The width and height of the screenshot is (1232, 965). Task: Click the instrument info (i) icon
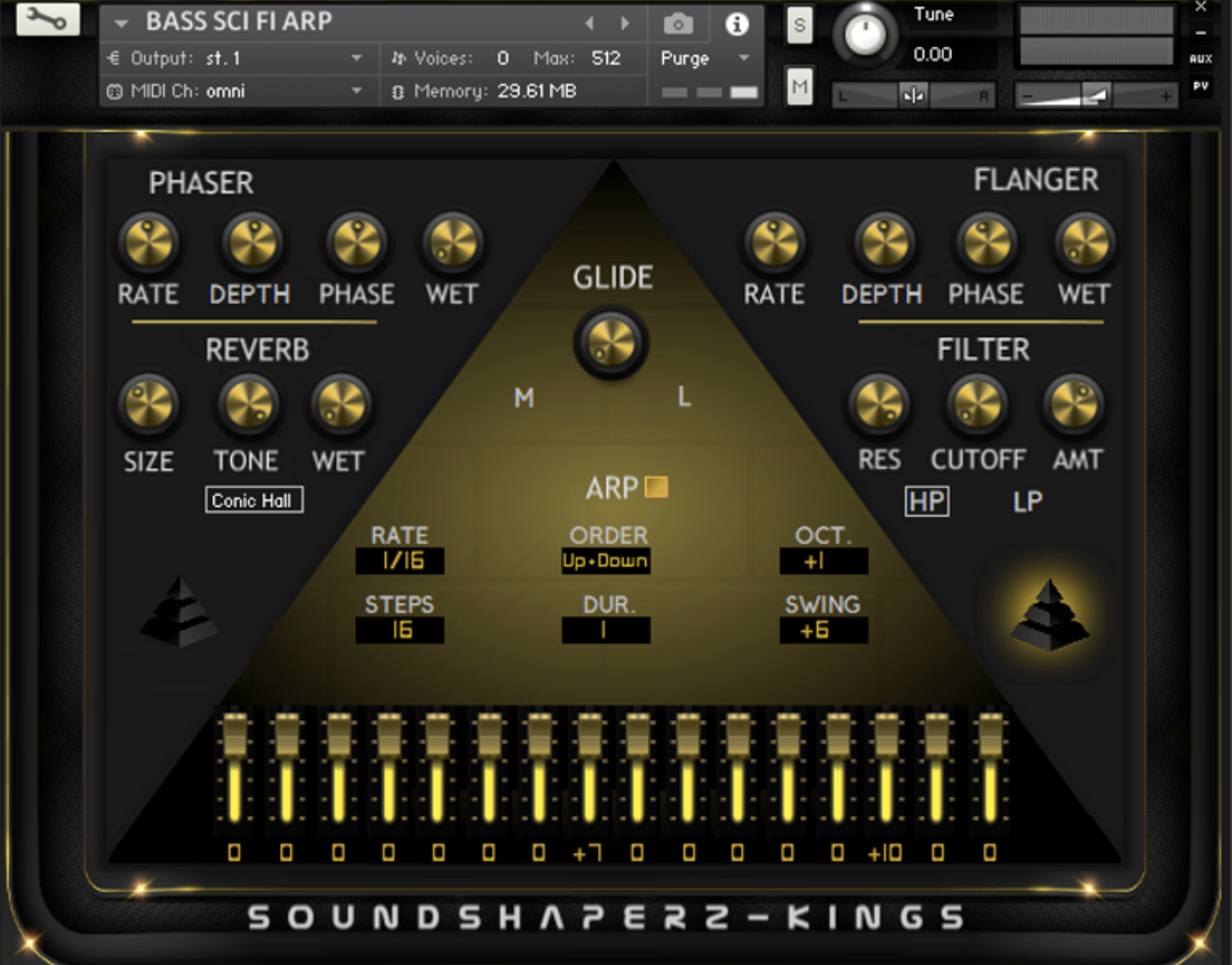736,23
